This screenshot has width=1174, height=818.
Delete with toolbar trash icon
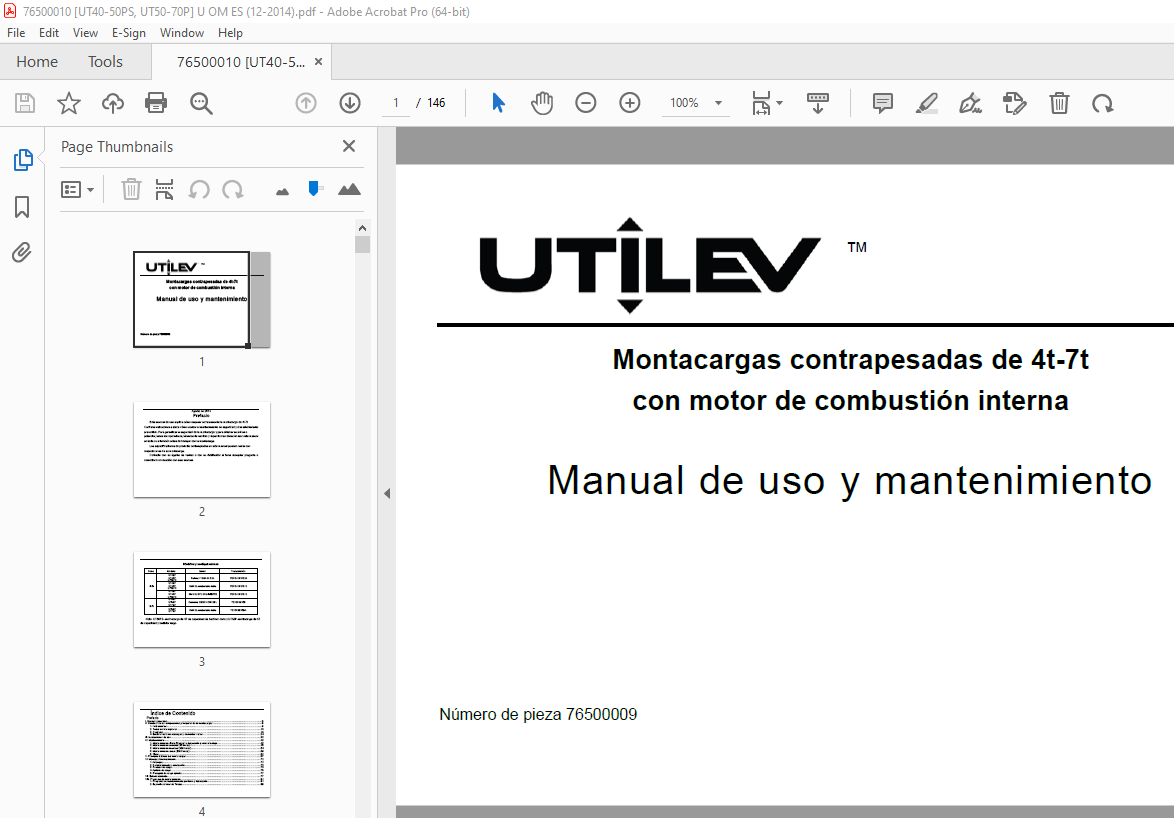pos(1059,103)
